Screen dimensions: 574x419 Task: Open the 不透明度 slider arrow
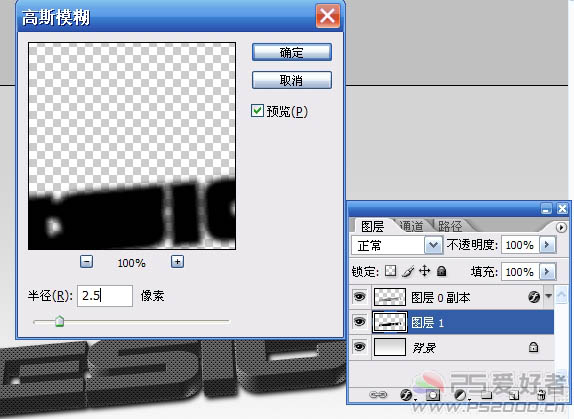(x=547, y=244)
